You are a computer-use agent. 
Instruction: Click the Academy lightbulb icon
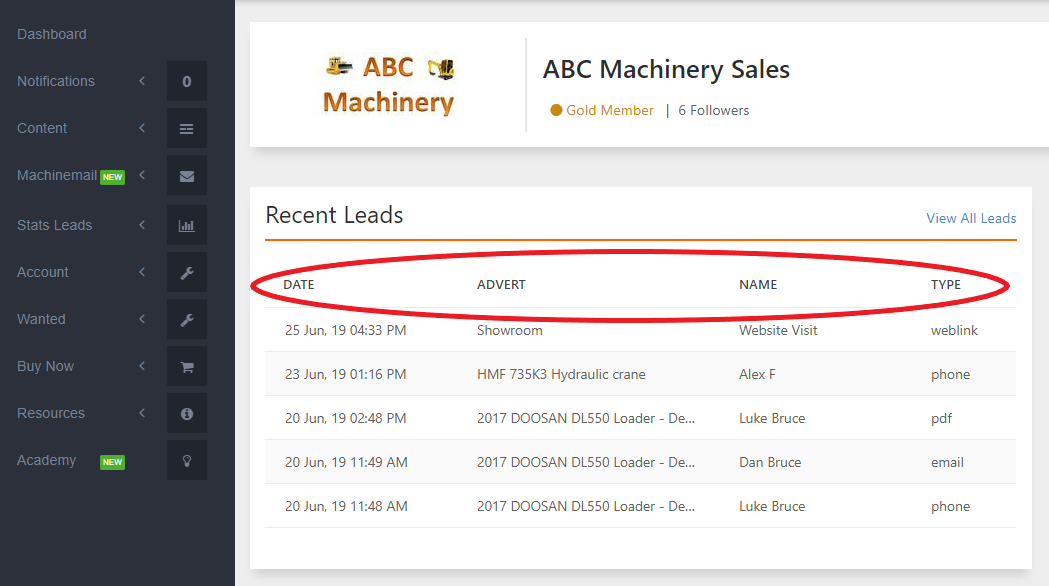pyautogui.click(x=187, y=460)
